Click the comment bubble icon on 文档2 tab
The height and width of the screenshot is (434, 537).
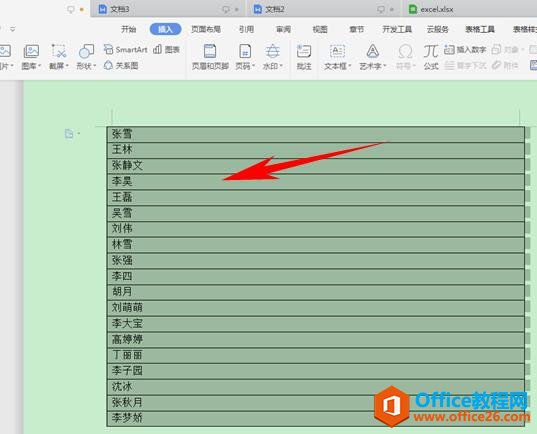coord(381,10)
